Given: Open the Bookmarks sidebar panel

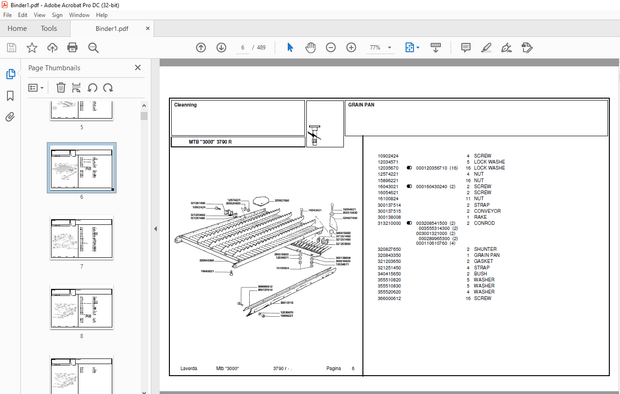Looking at the screenshot, I should click(10, 95).
